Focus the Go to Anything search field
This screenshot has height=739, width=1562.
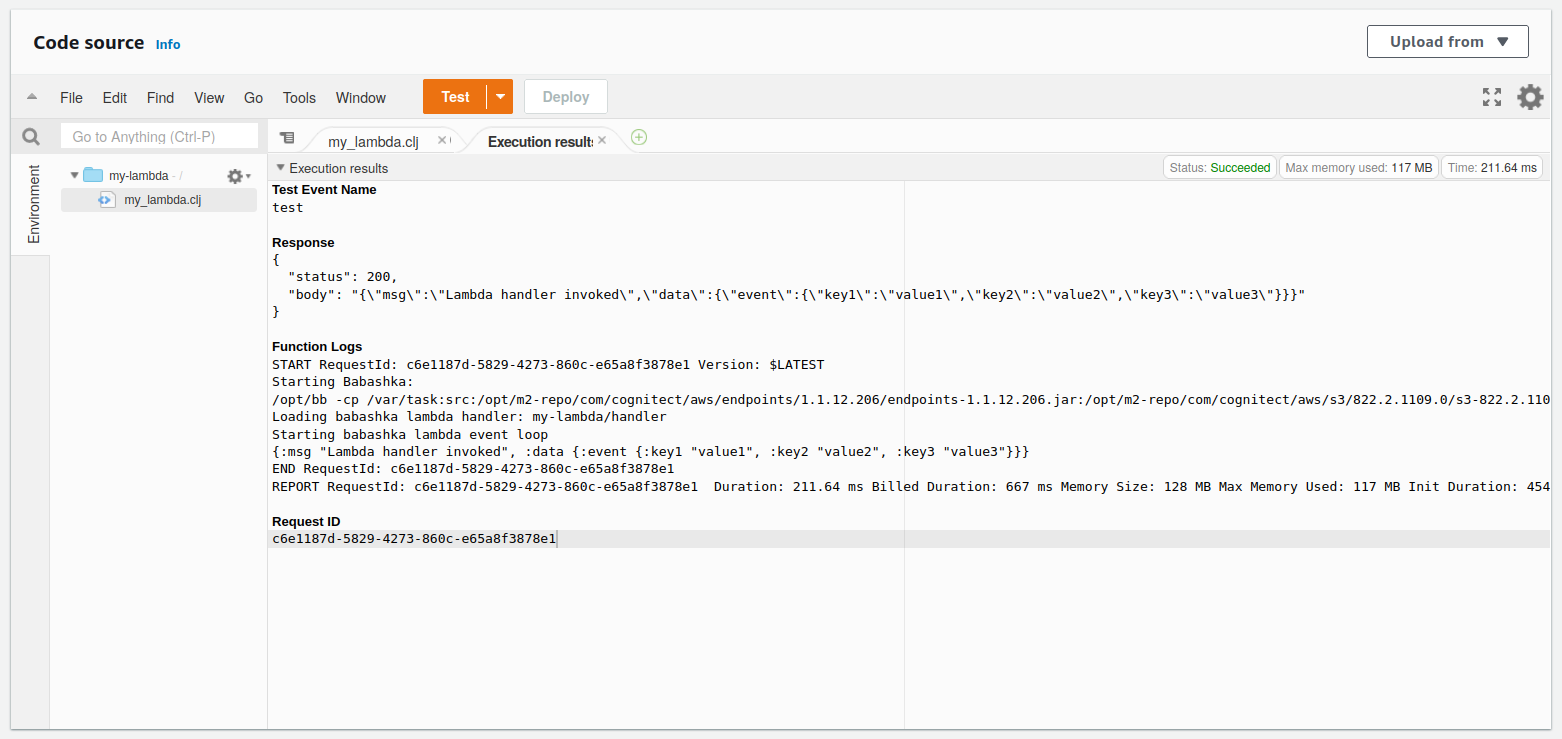(159, 137)
